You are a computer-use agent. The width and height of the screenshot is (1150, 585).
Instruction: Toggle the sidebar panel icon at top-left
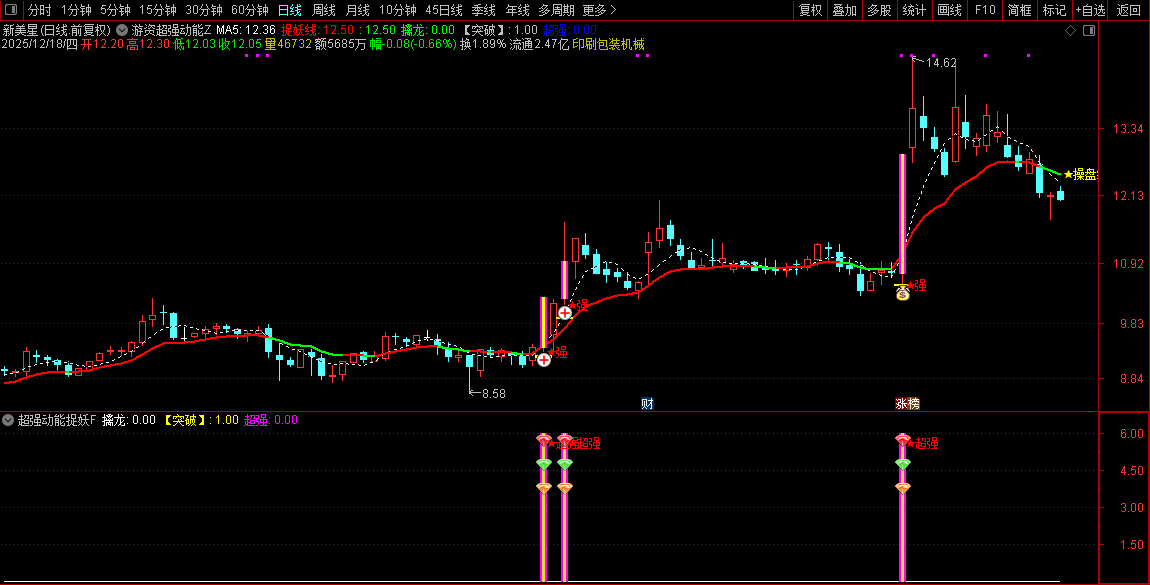11,10
